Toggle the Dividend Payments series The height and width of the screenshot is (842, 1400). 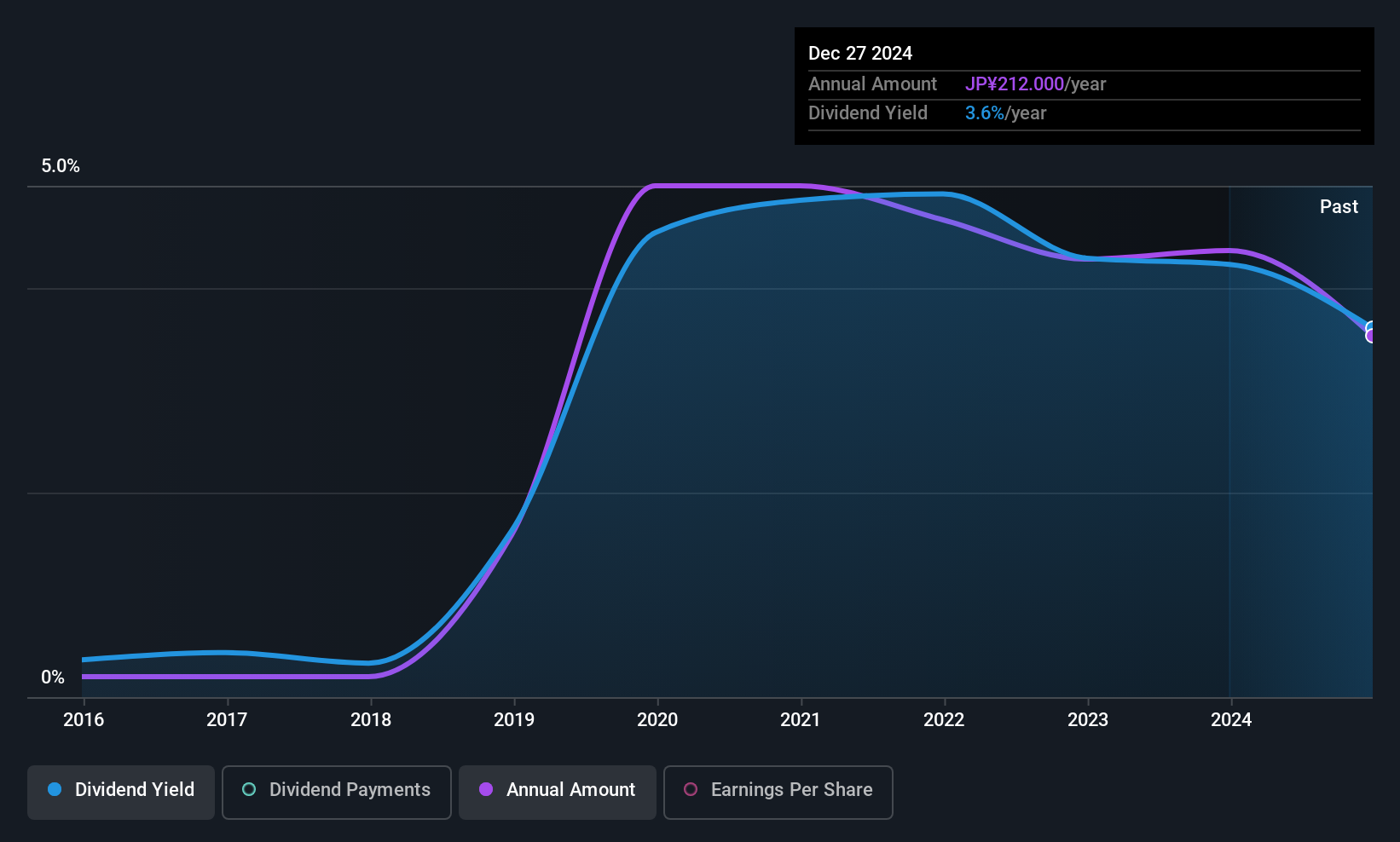pos(337,793)
